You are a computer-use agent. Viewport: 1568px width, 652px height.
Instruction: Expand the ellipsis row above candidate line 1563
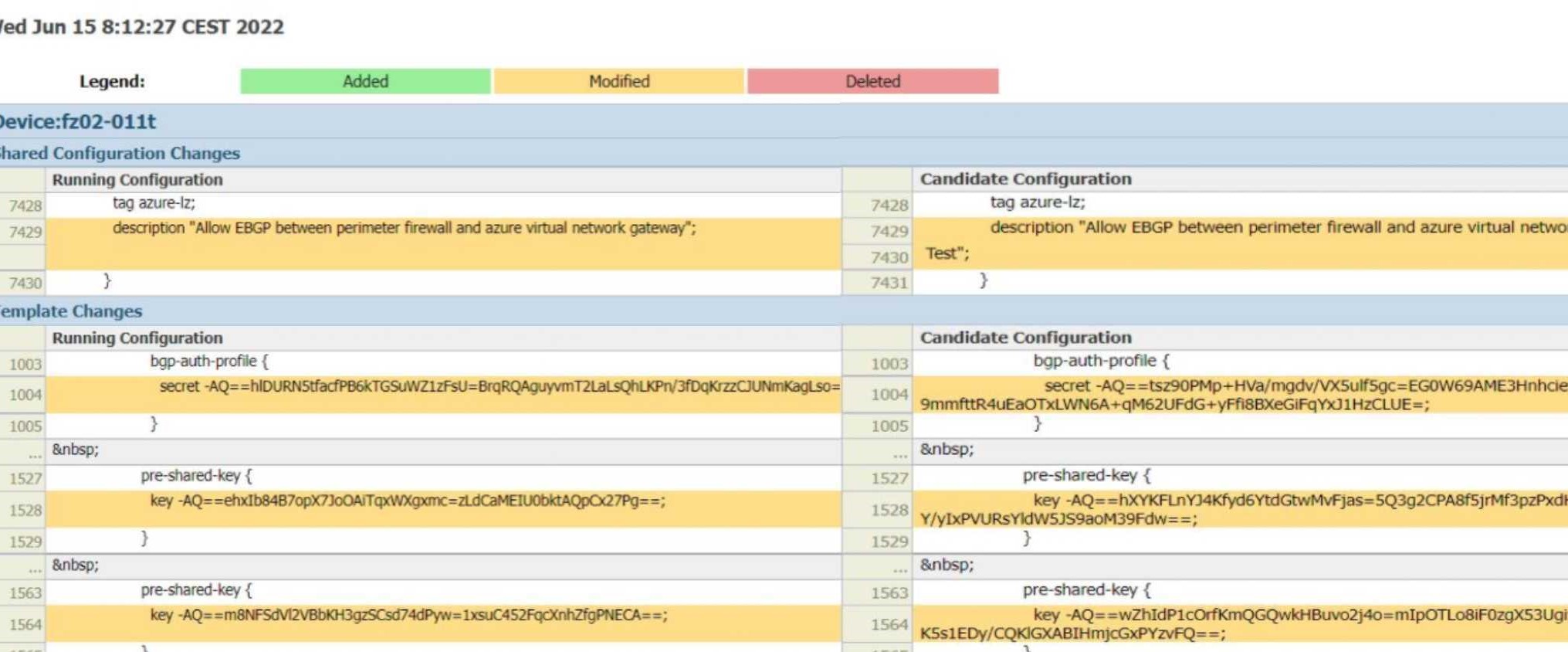(899, 566)
